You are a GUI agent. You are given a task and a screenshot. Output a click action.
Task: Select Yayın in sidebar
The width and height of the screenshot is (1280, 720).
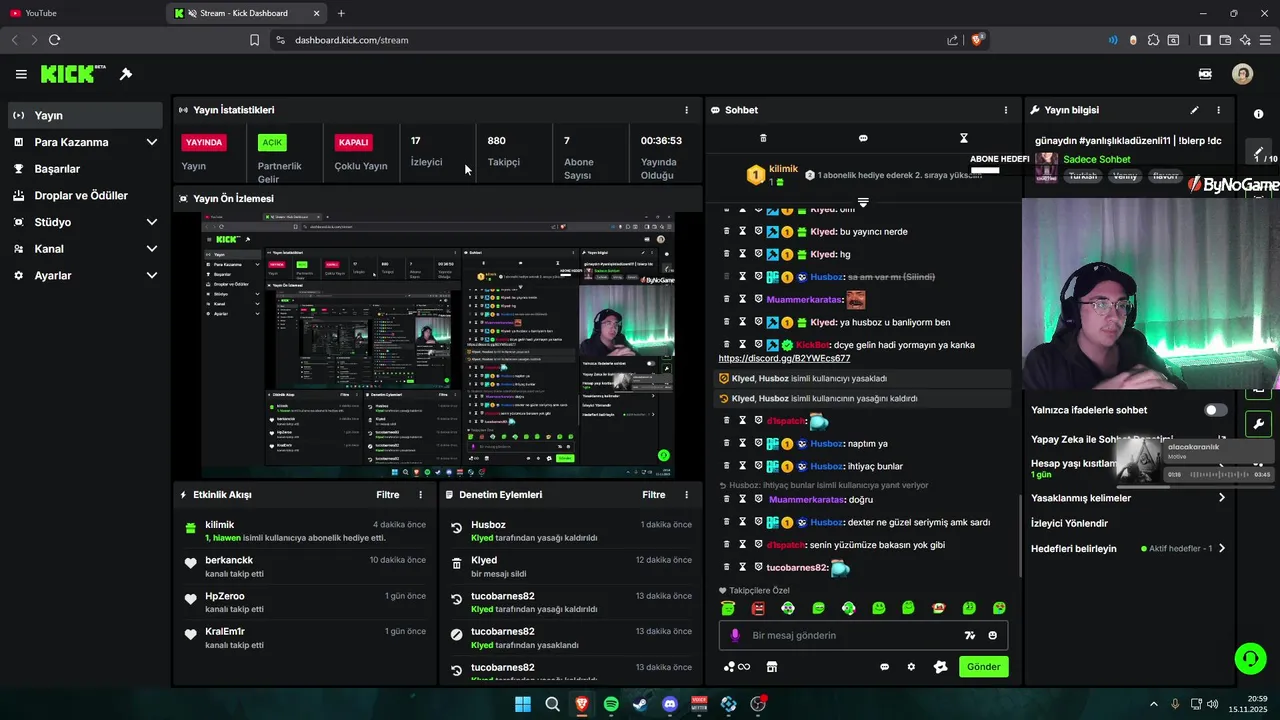click(x=85, y=115)
